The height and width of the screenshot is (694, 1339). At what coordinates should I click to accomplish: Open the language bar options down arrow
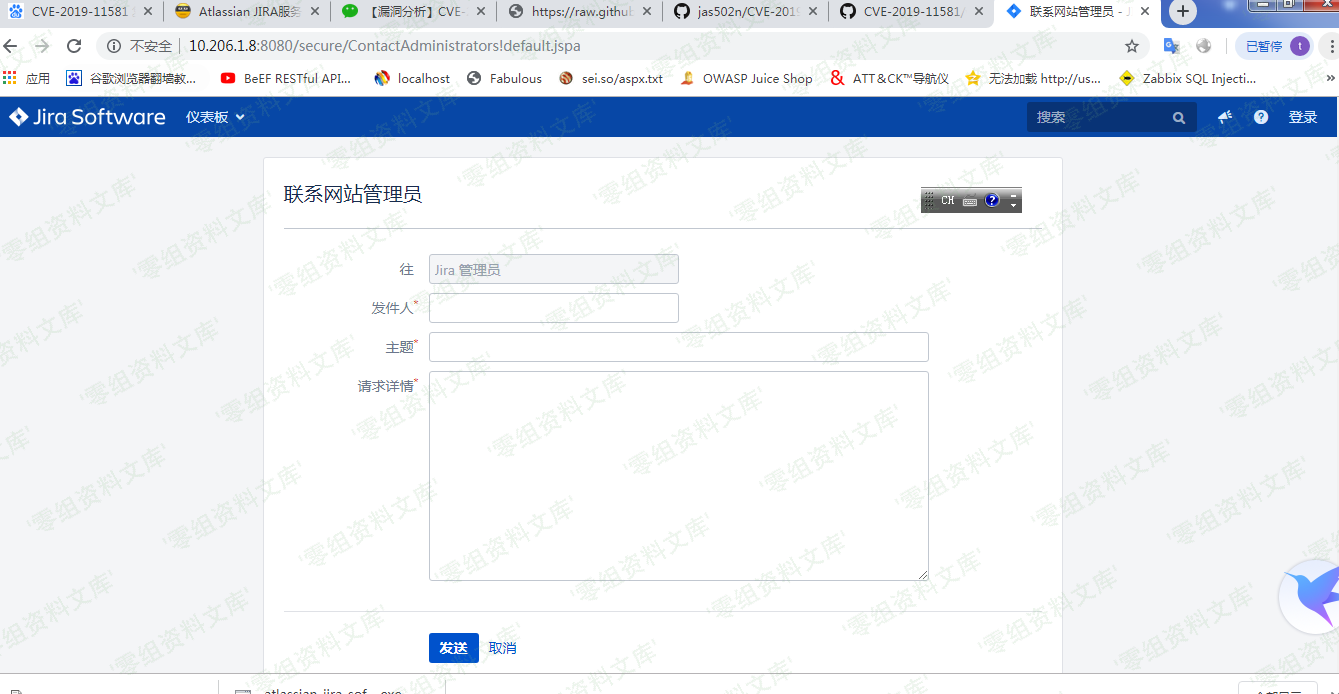pos(1013,205)
